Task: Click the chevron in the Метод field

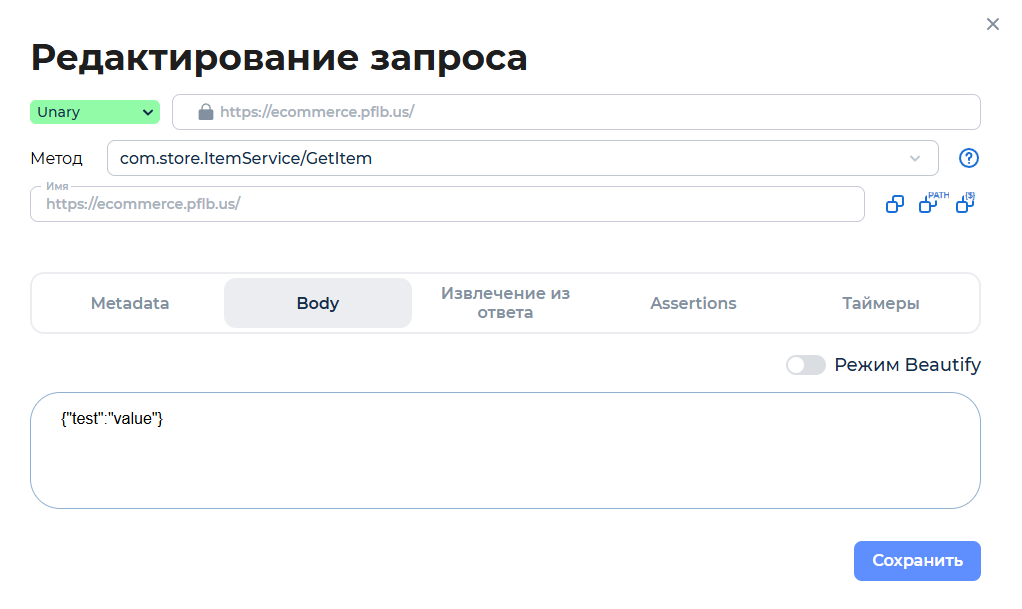Action: click(915, 157)
